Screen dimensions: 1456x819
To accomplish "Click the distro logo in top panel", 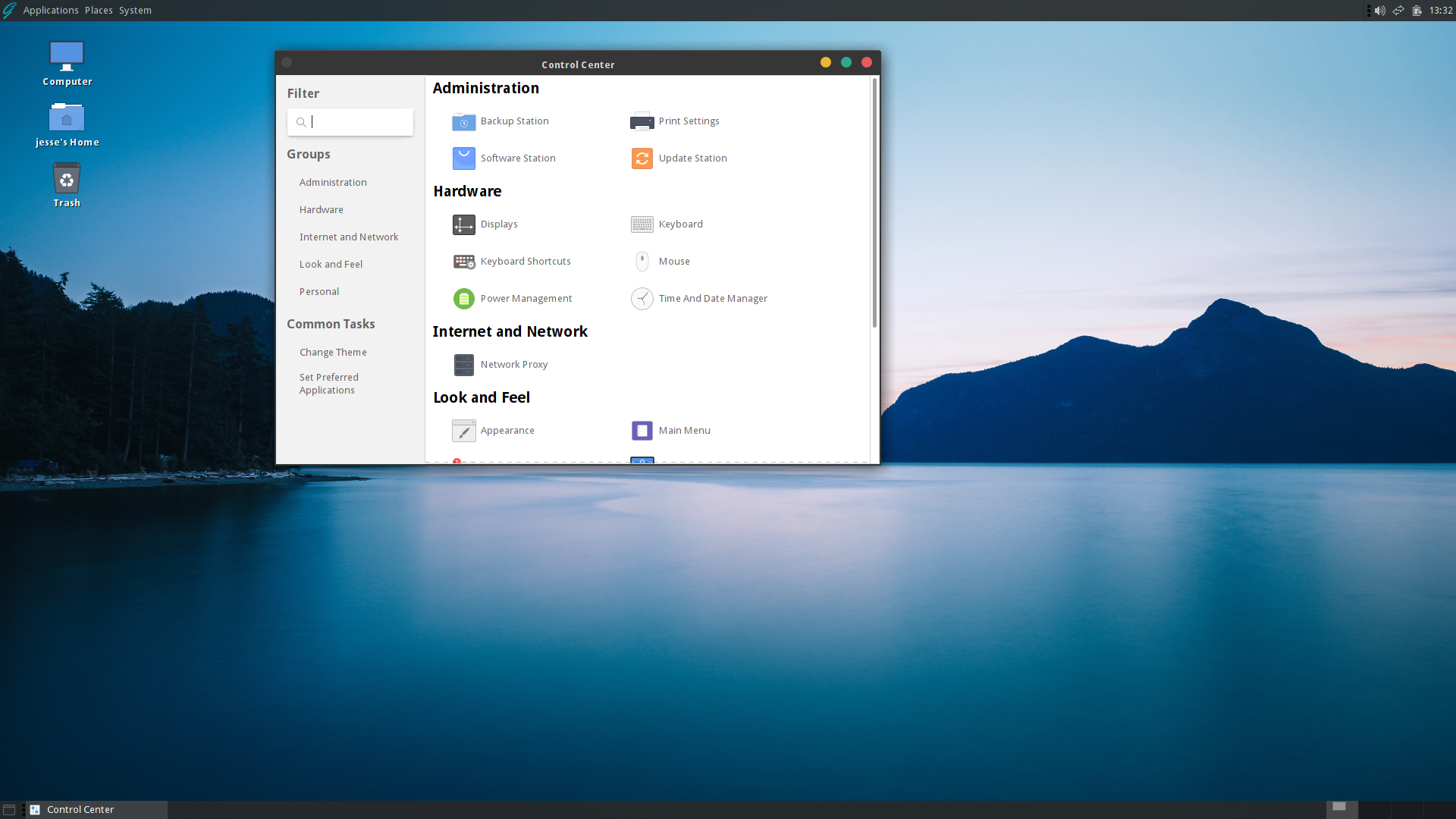I will coord(9,11).
